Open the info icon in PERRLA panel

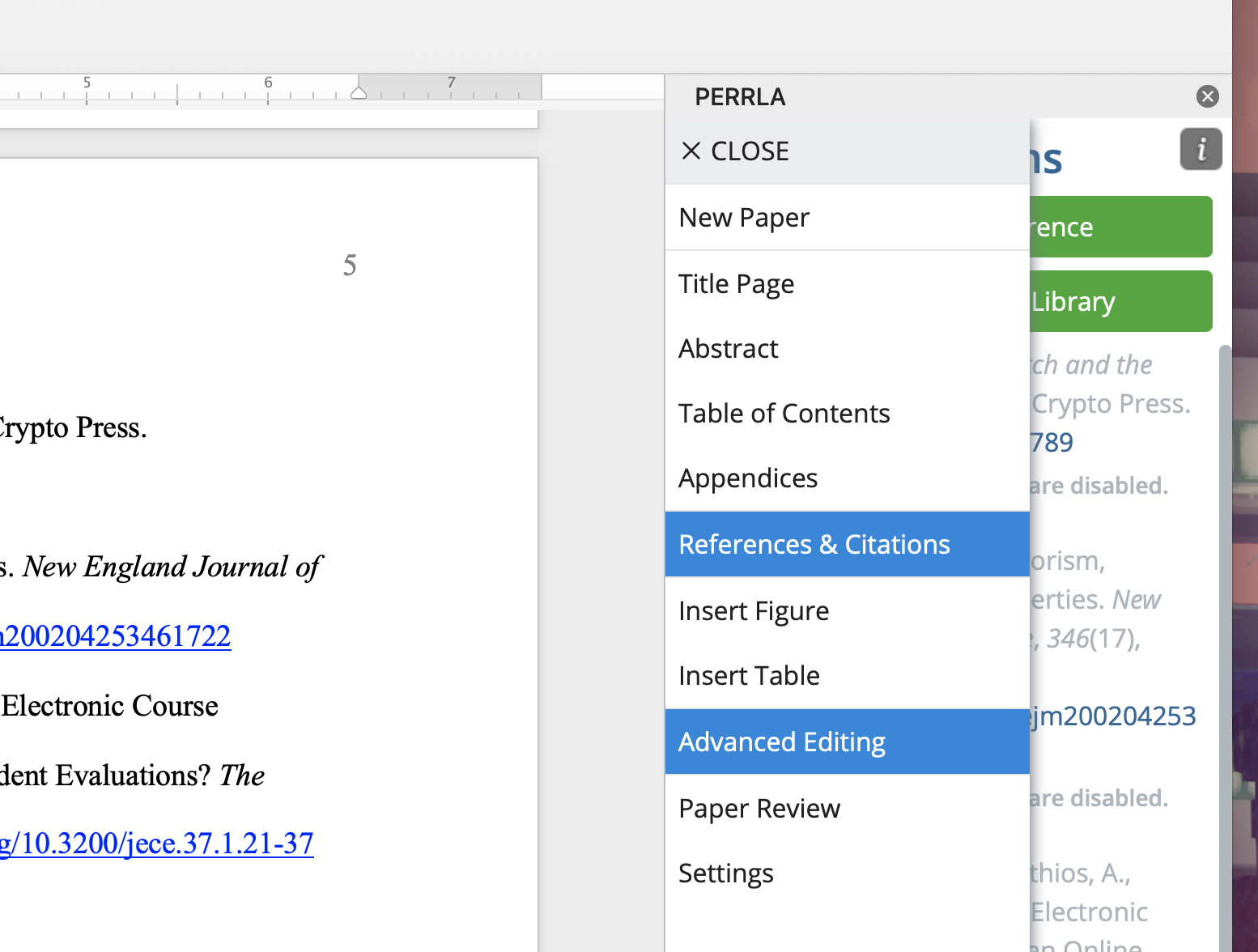tap(1201, 149)
